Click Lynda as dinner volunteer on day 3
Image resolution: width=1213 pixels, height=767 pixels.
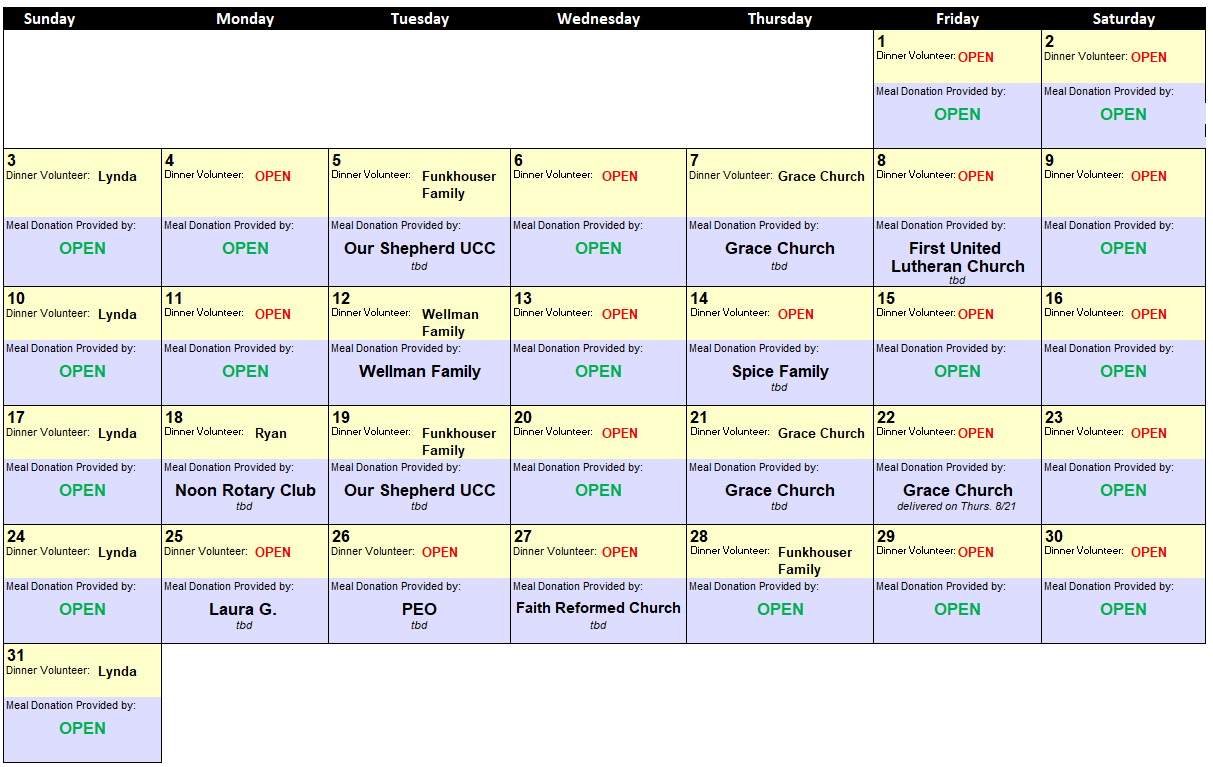tap(117, 176)
